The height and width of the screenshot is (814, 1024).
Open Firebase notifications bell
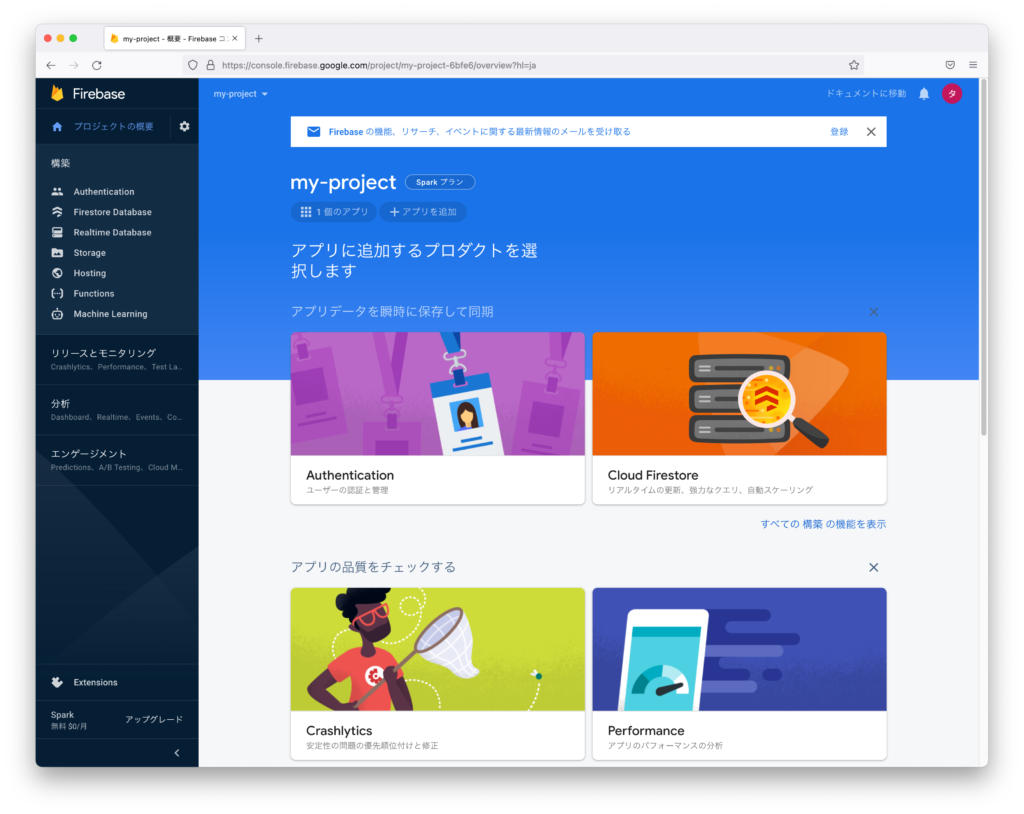(923, 93)
